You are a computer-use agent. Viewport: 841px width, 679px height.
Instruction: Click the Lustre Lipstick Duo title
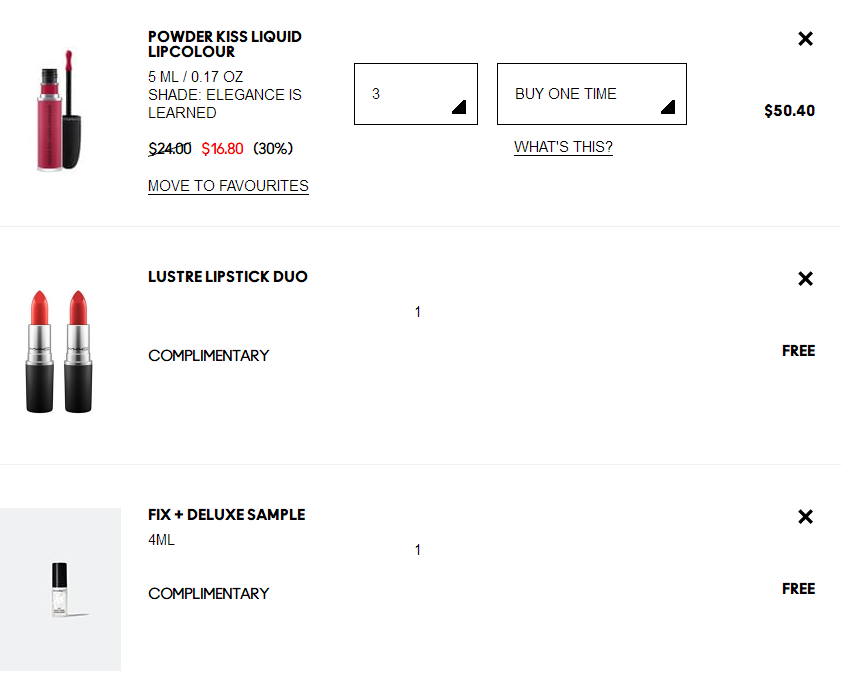point(228,277)
